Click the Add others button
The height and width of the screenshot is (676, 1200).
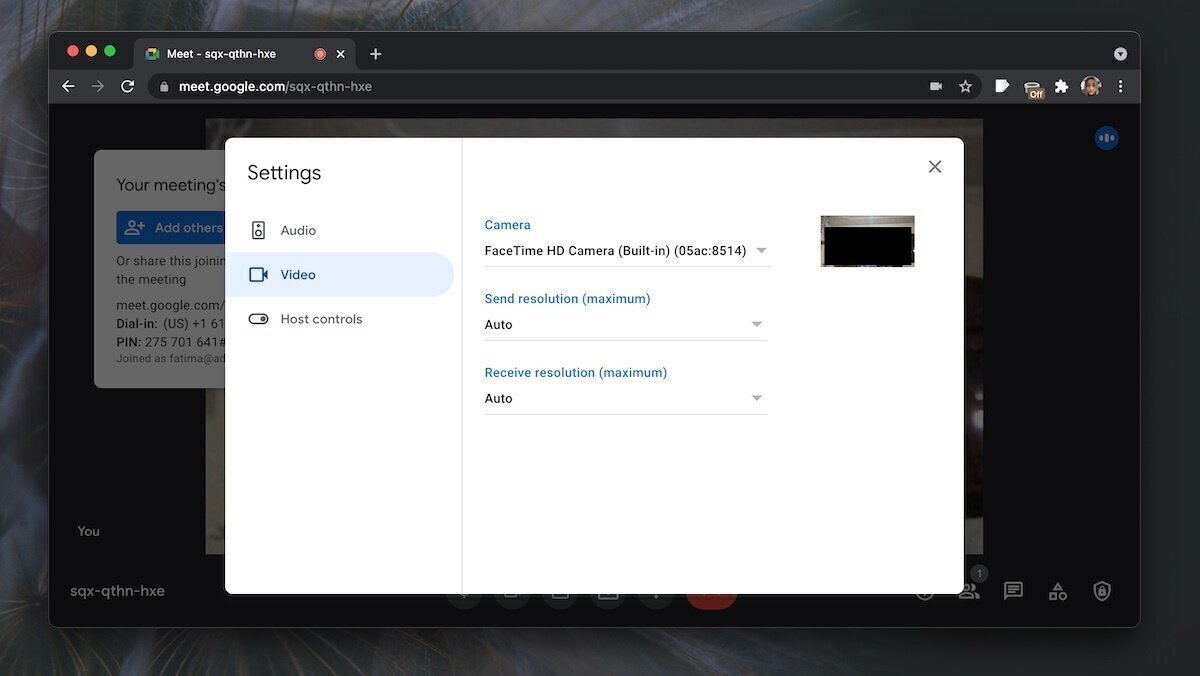(x=171, y=228)
